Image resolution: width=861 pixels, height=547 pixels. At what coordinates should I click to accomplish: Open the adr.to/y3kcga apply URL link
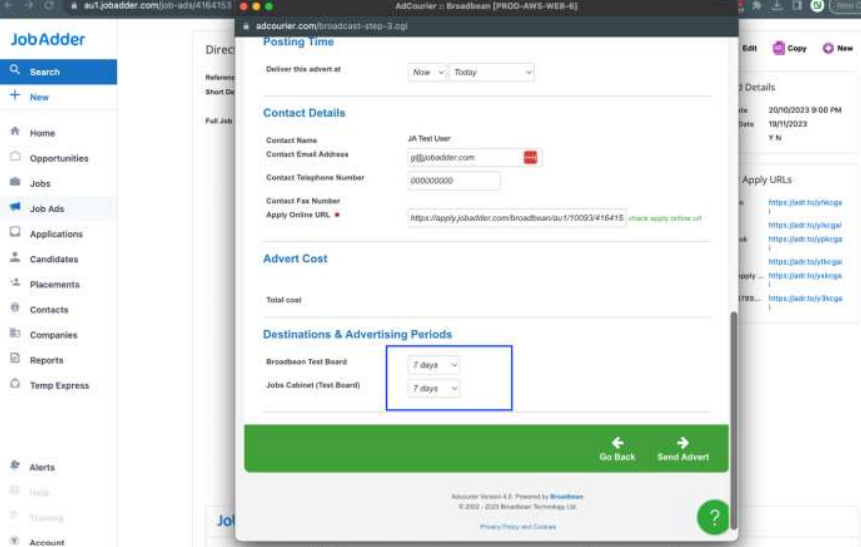click(805, 299)
